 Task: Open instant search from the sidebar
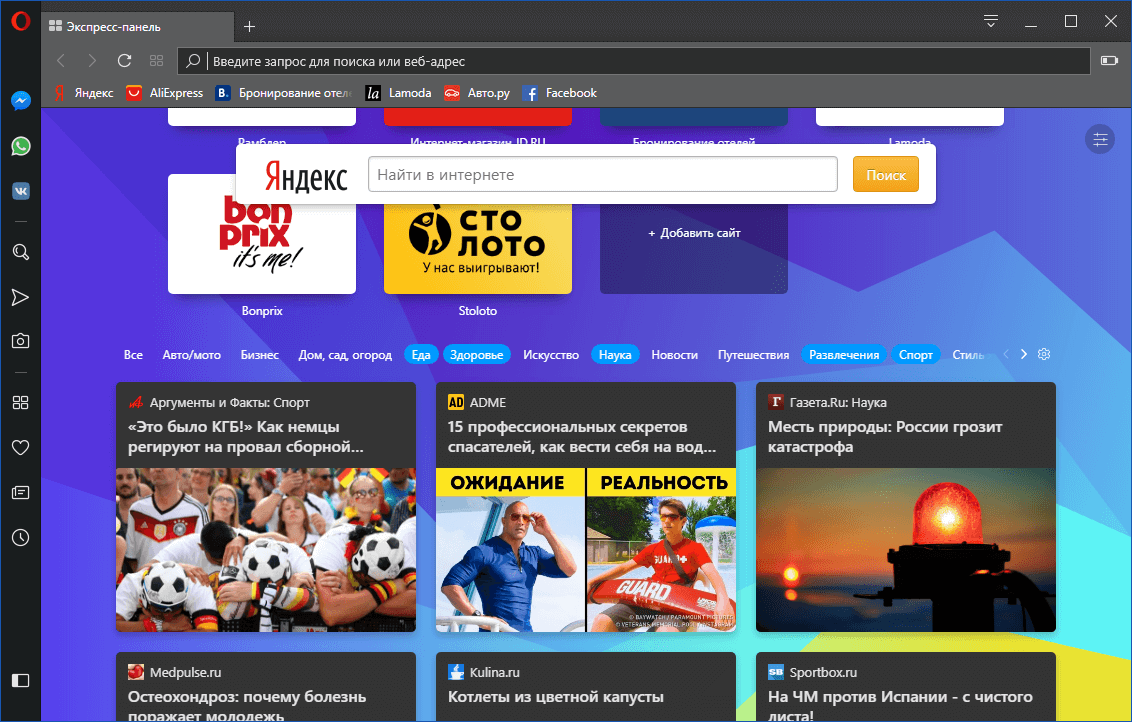[20, 252]
